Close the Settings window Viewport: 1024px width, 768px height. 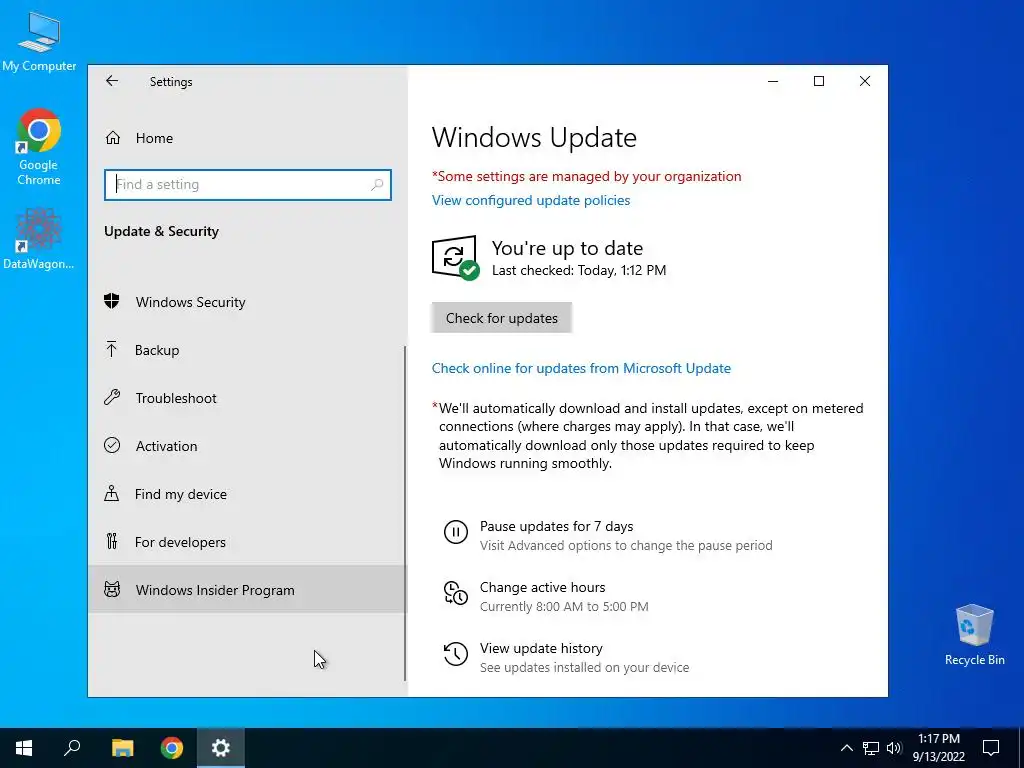click(x=865, y=81)
